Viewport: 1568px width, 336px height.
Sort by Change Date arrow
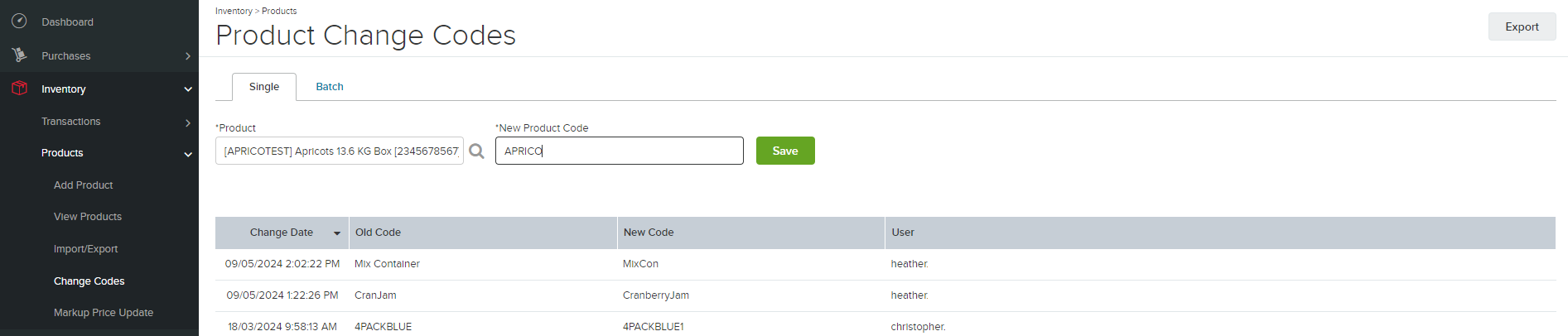pyautogui.click(x=337, y=233)
